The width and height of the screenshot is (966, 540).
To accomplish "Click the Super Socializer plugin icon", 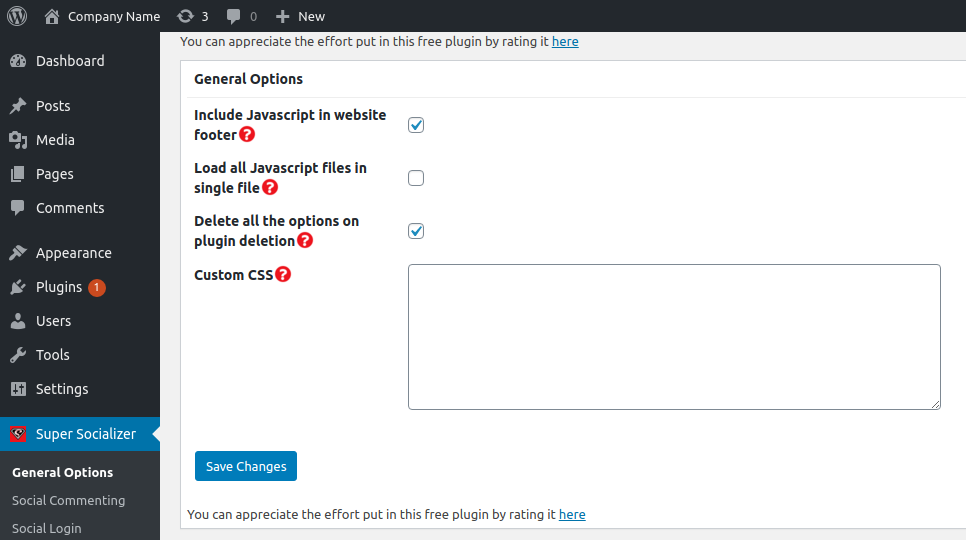I will (17, 434).
